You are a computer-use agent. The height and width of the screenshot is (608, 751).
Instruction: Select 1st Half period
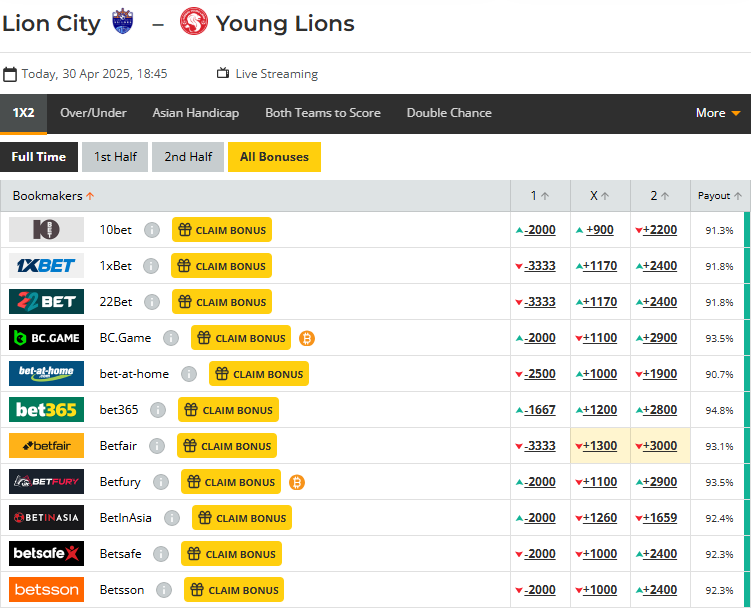115,157
